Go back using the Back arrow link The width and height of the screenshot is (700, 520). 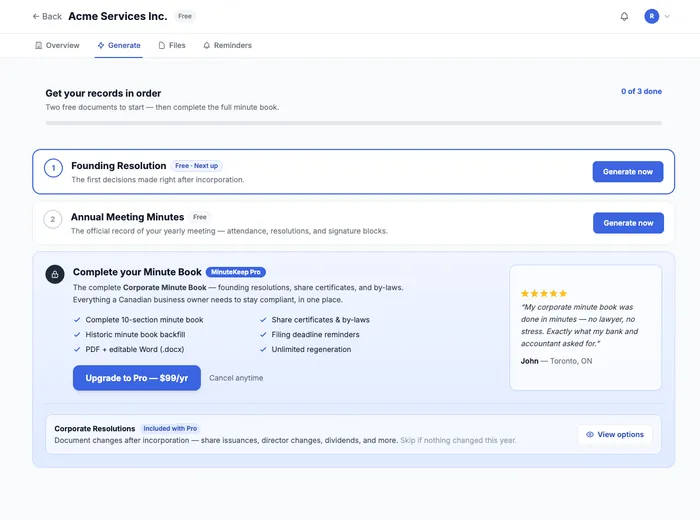(47, 17)
